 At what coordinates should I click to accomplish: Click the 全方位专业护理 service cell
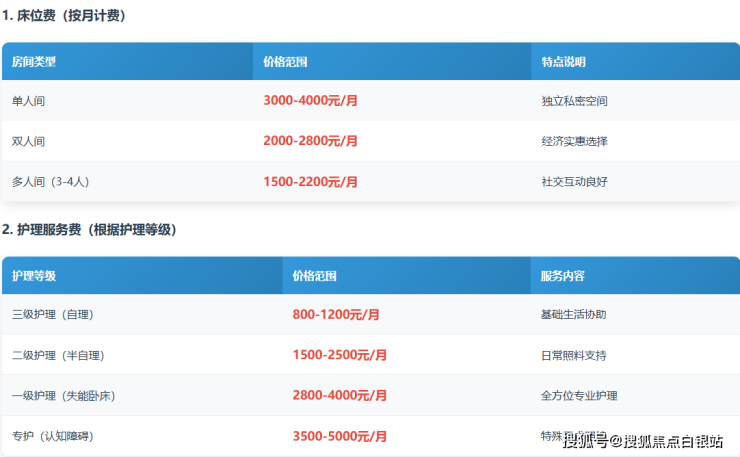point(580,396)
